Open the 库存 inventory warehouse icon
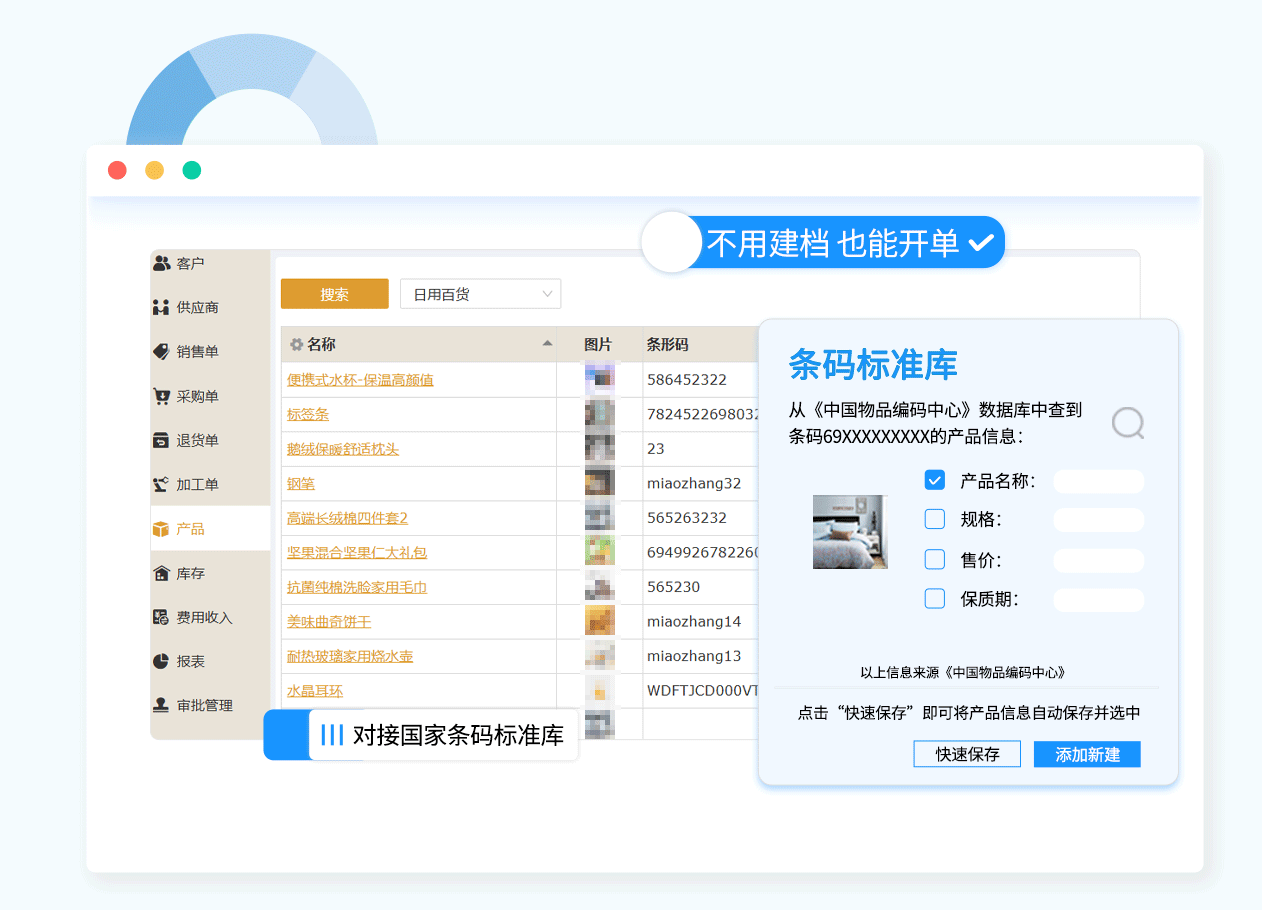The image size is (1262, 910). [161, 573]
